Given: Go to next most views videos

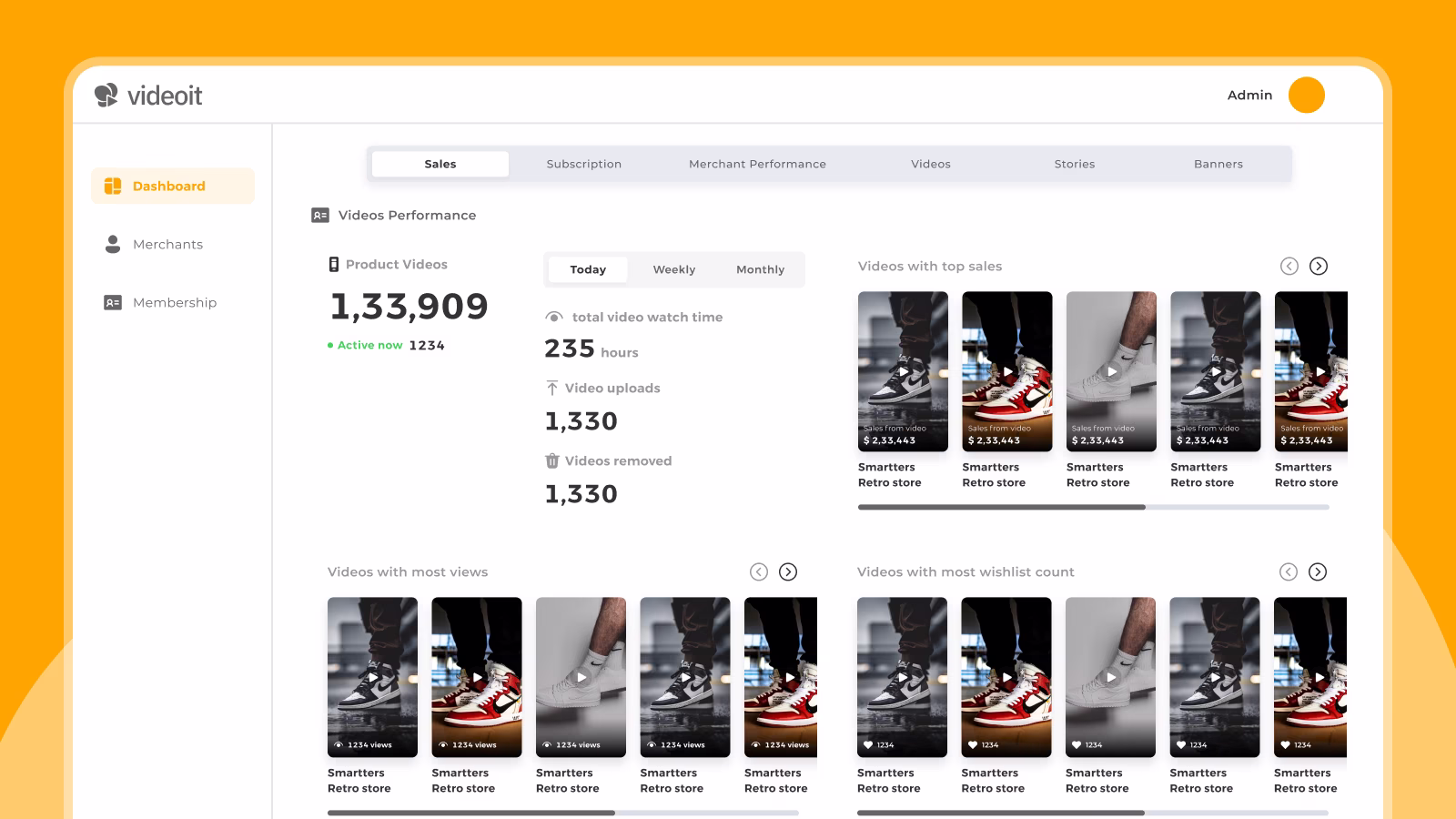Looking at the screenshot, I should coord(788,571).
